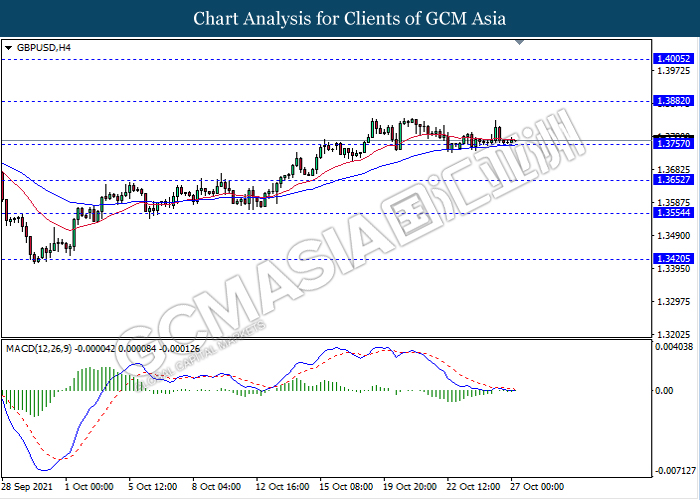Click the 5 Oct 12:00 time label
Viewport: 700px width, 500px height.
pyautogui.click(x=152, y=487)
